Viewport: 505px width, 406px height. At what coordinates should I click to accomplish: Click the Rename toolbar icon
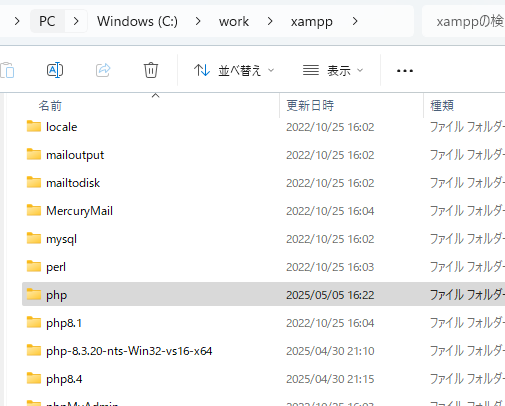click(55, 70)
